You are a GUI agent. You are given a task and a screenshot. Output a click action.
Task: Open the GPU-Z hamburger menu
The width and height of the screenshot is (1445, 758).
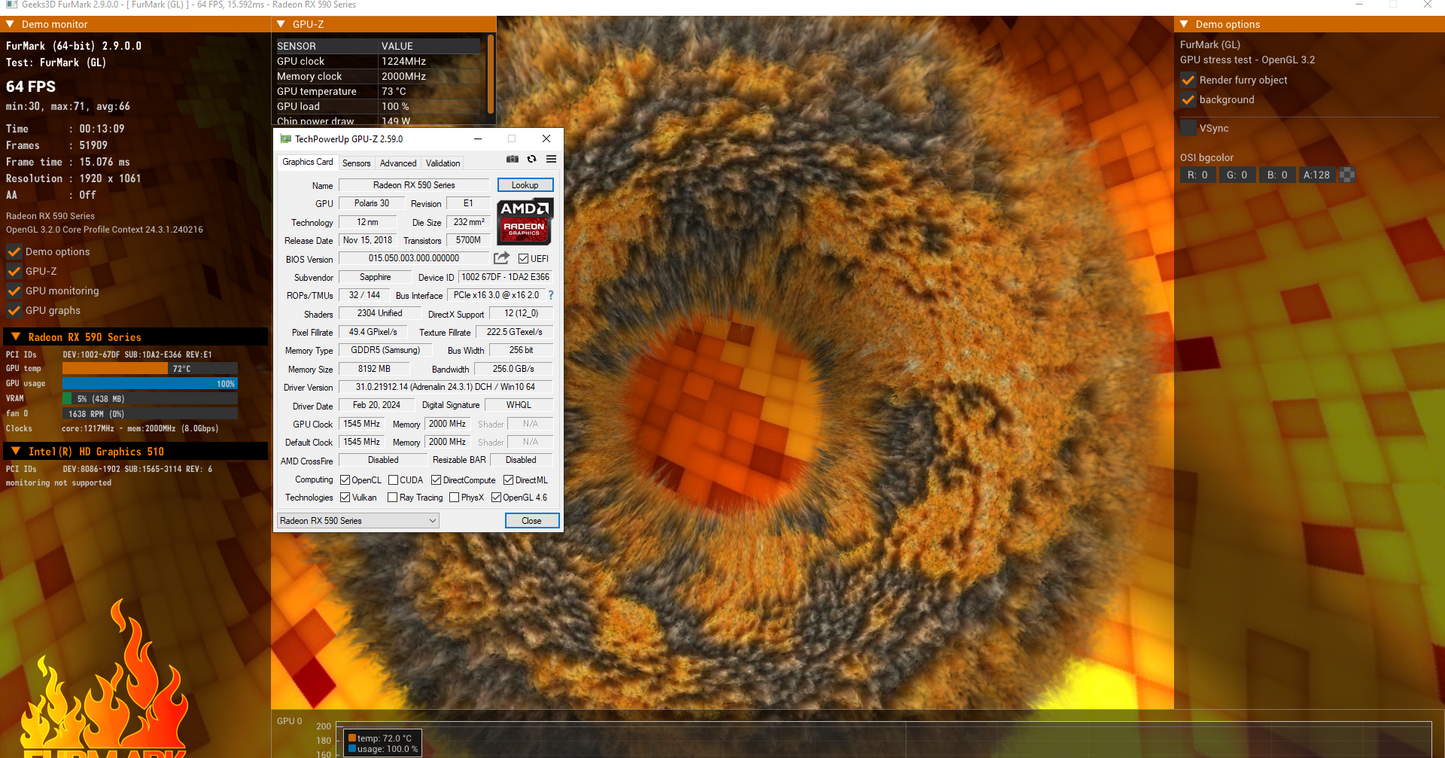click(x=551, y=160)
